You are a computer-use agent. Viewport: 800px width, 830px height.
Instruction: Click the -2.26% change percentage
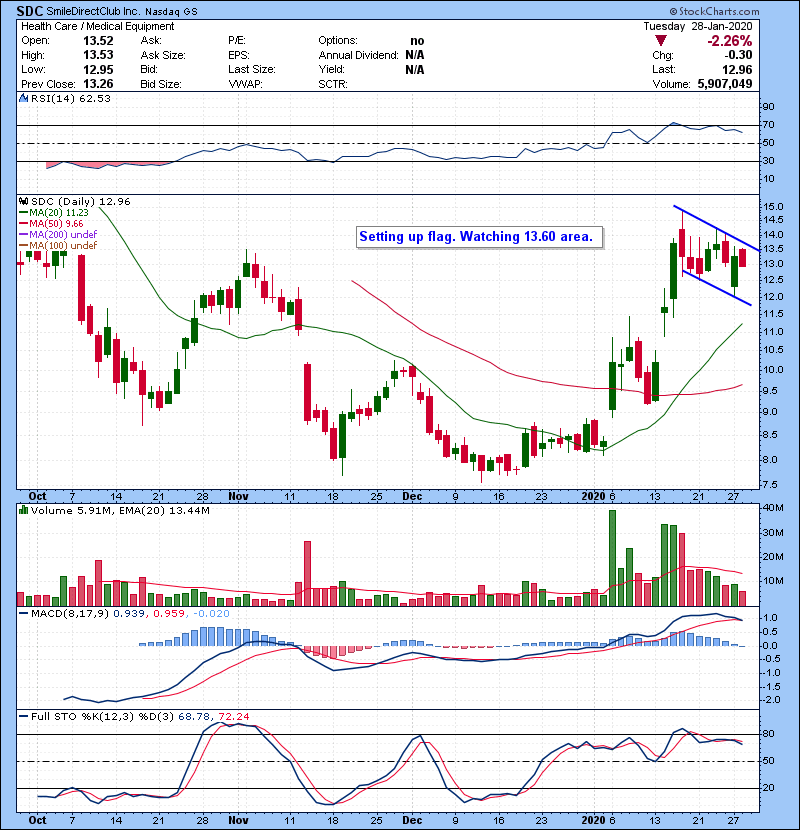(x=730, y=41)
